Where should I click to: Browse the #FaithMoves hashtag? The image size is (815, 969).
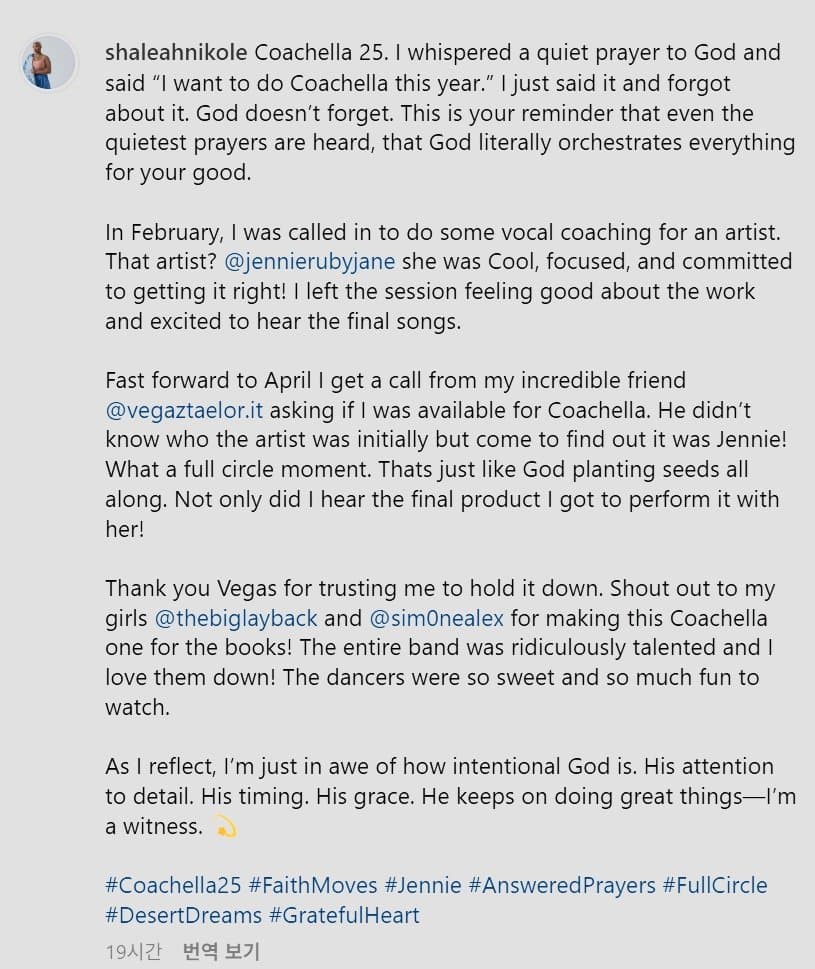click(x=313, y=886)
